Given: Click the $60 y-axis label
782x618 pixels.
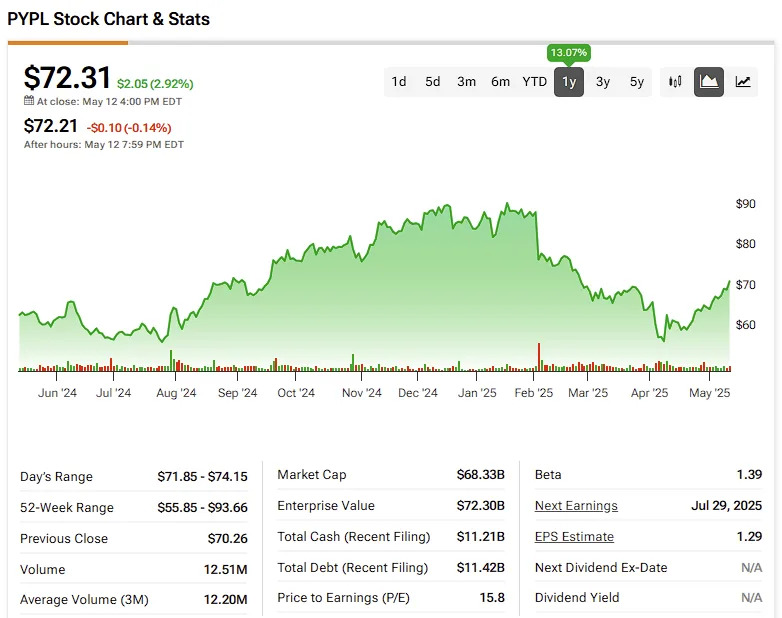Looking at the screenshot, I should point(746,325).
